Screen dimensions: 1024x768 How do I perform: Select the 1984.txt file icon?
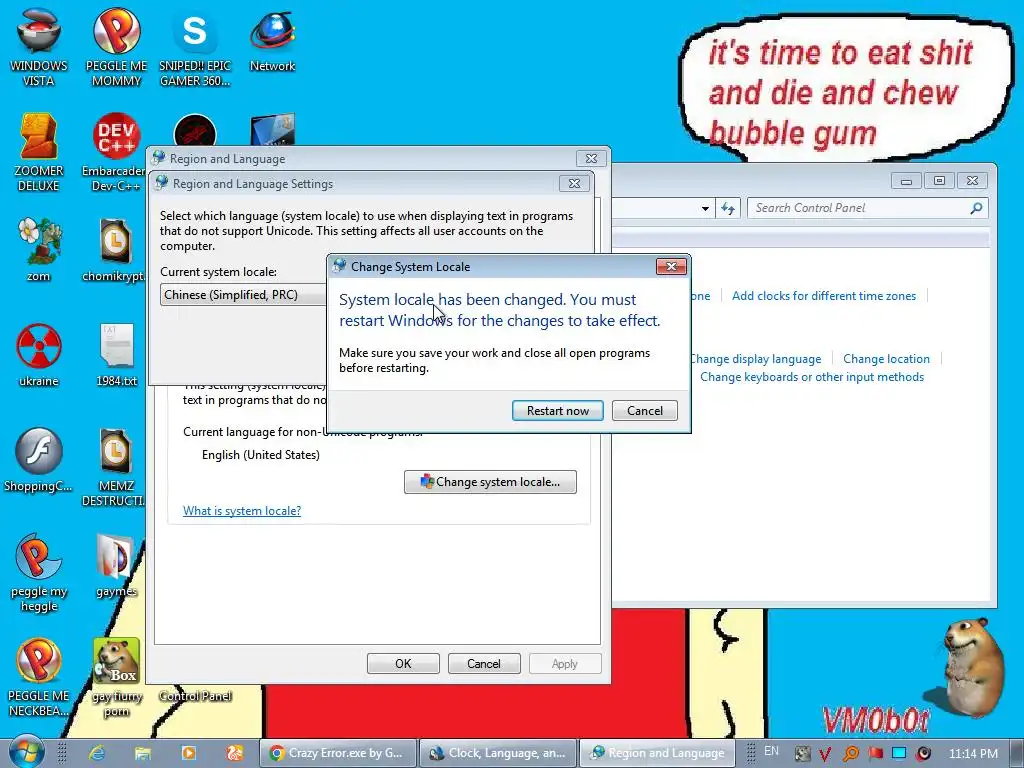click(116, 355)
